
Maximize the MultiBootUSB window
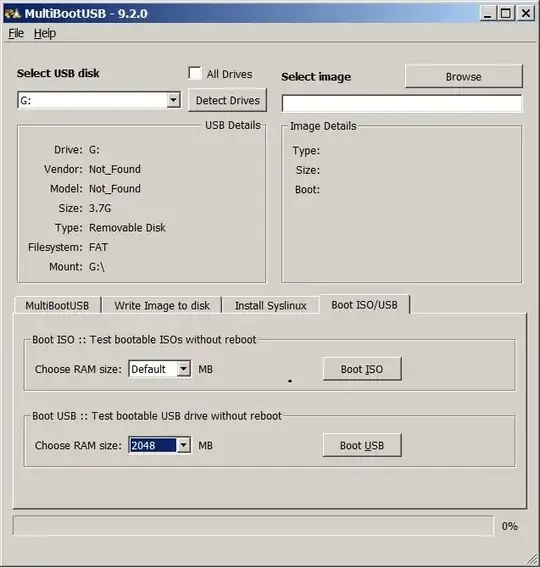506,14
